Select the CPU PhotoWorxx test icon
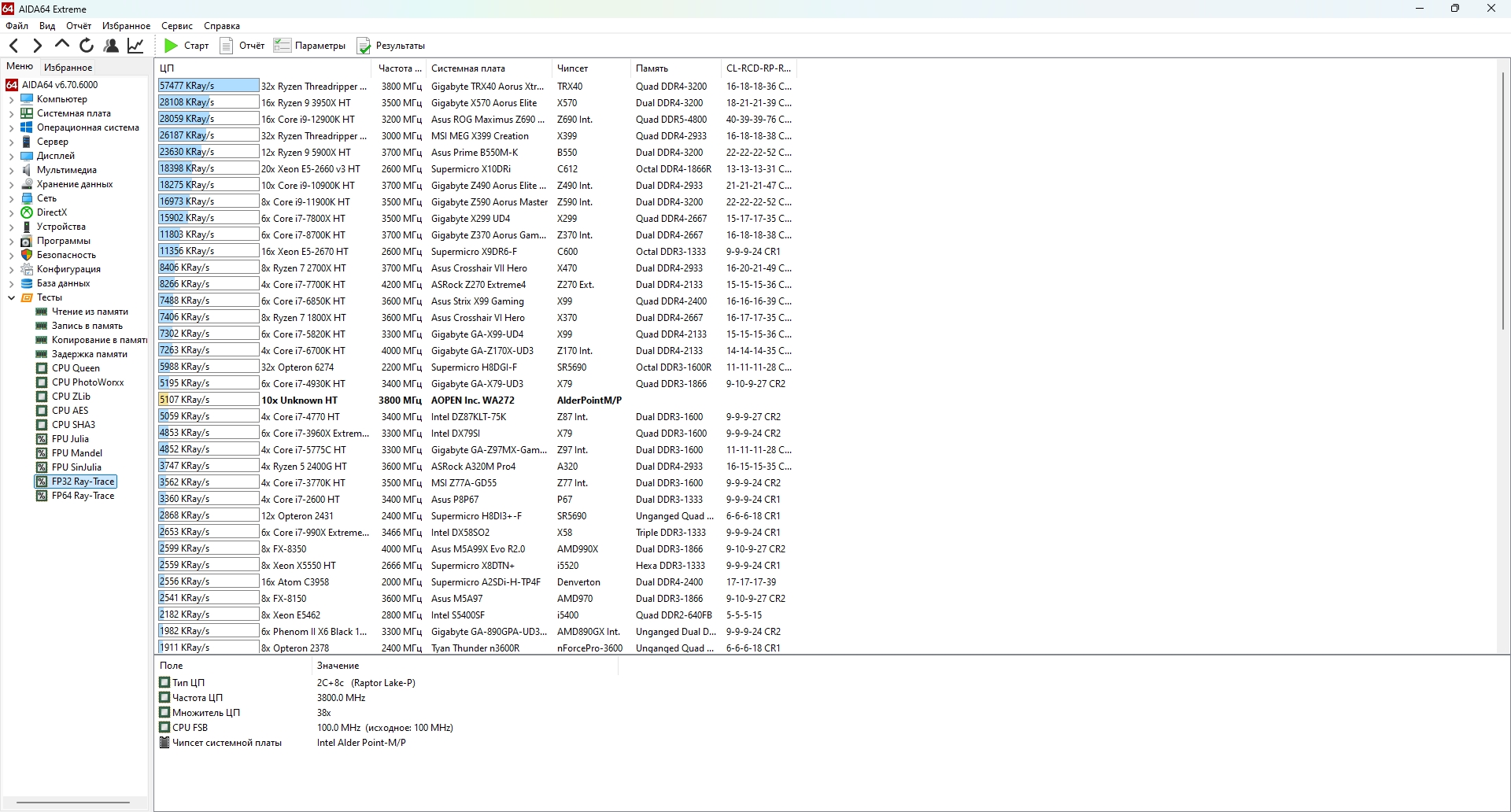1511x812 pixels. point(42,382)
